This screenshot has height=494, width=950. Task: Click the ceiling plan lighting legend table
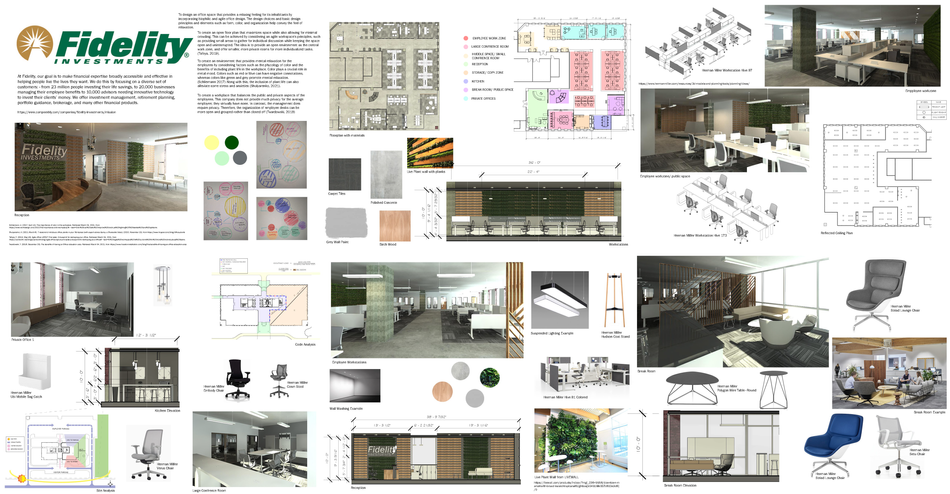pyautogui.click(x=930, y=108)
